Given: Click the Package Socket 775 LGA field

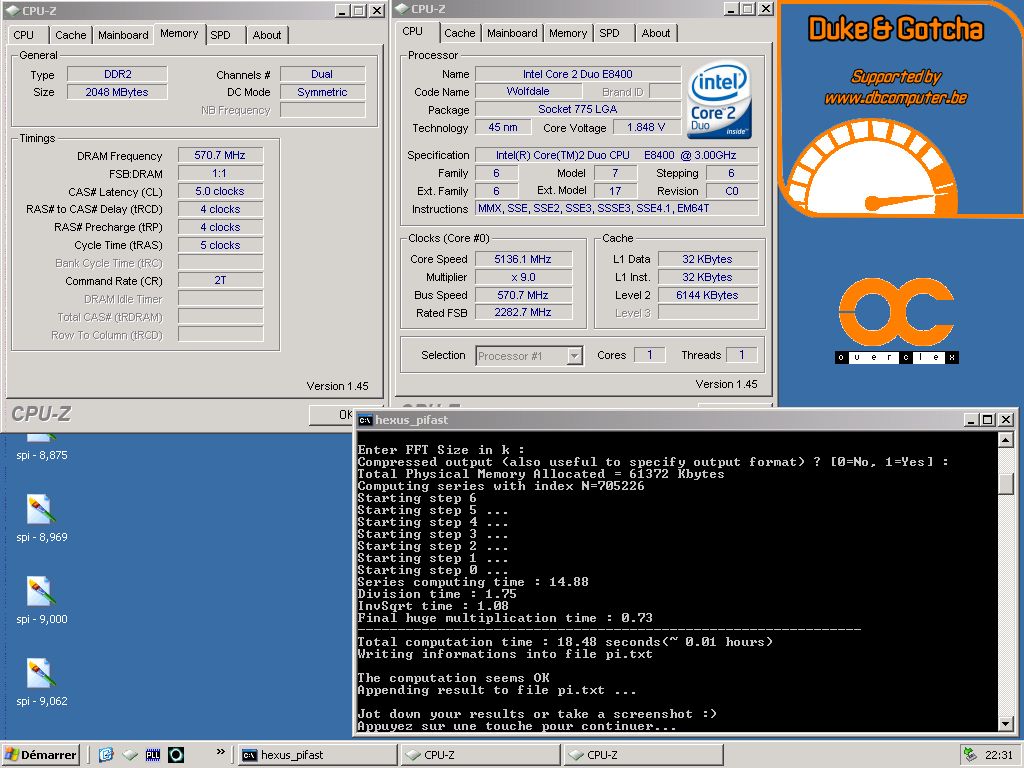Looking at the screenshot, I should point(578,109).
